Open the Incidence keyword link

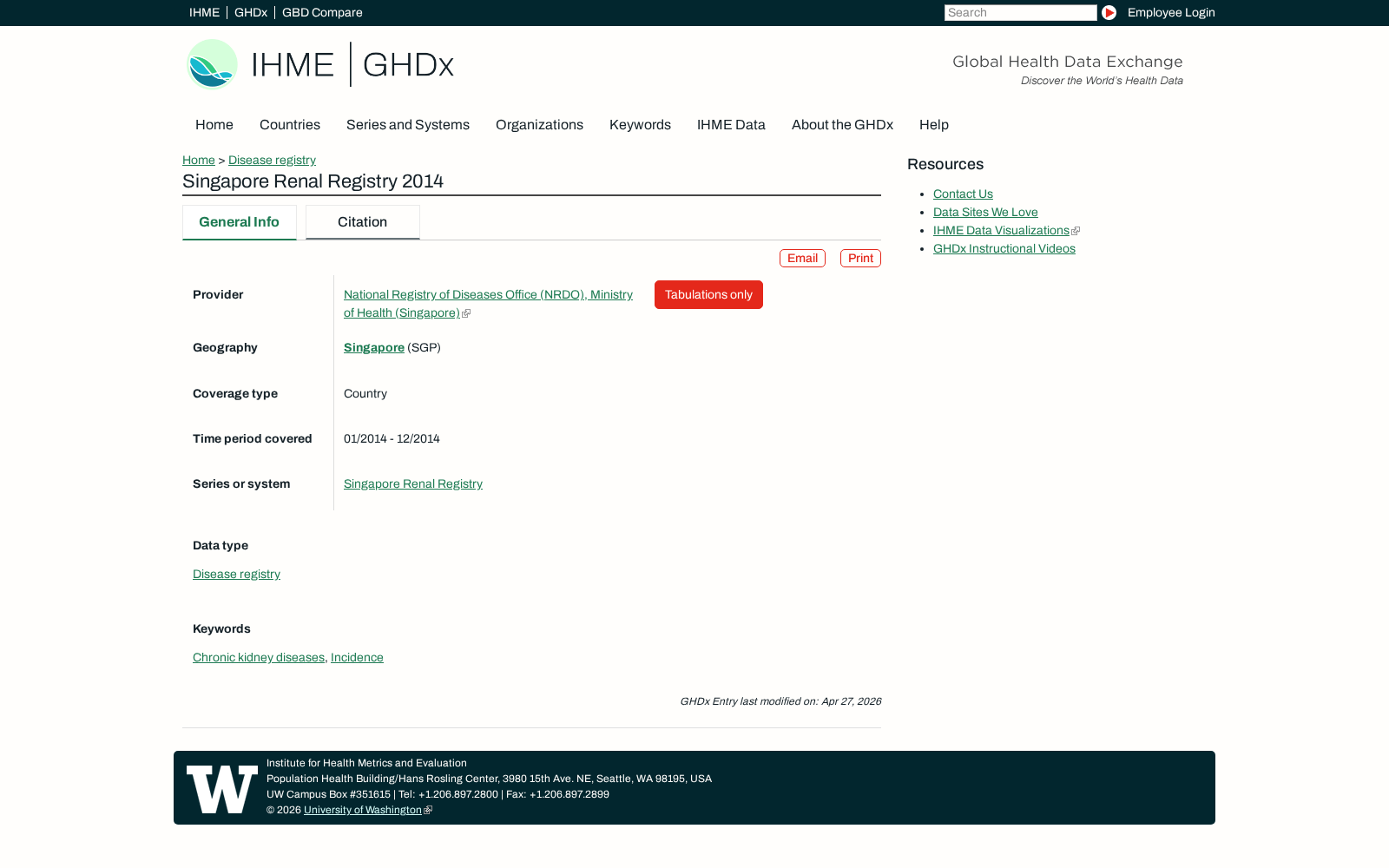[x=357, y=658]
